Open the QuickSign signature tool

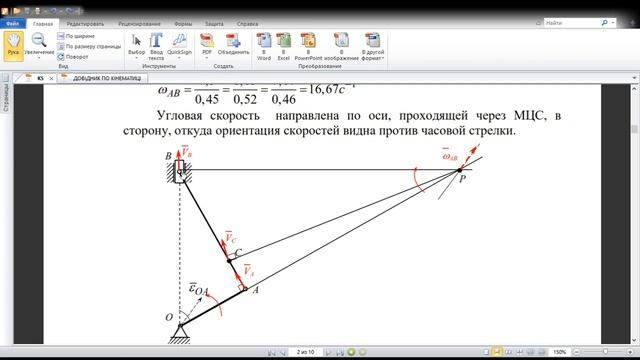click(x=179, y=43)
